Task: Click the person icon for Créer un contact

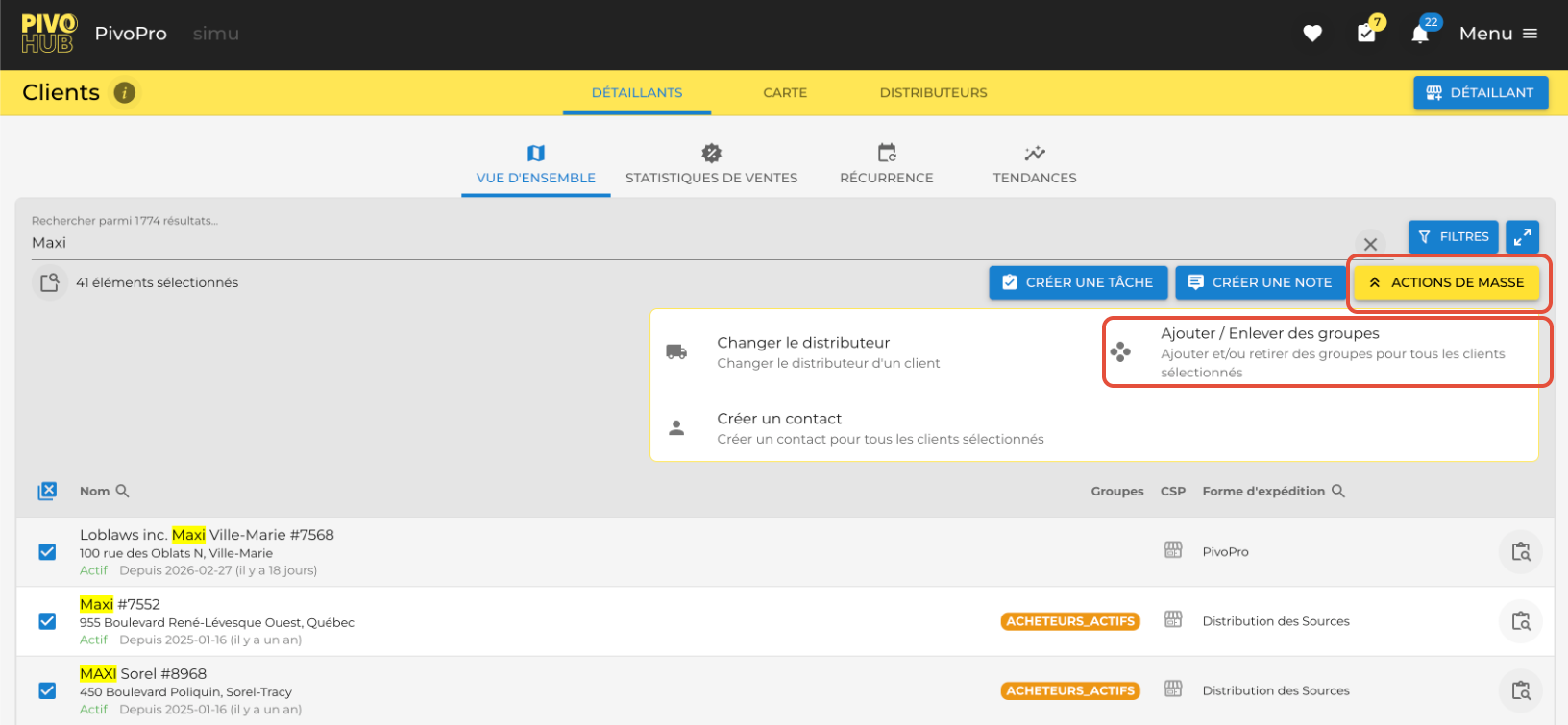Action: tap(676, 428)
